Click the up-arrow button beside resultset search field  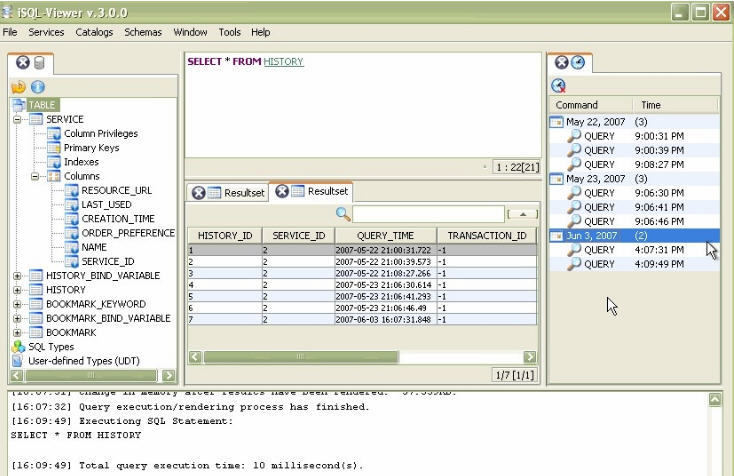[523, 214]
